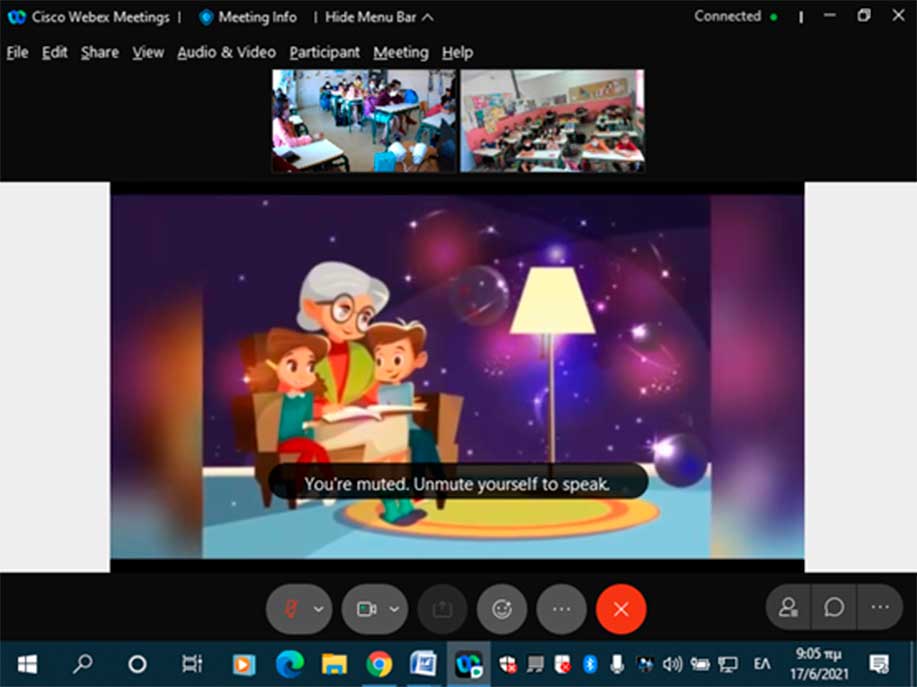Open panel options ellipsis at right
Viewport: 917px width, 687px height.
pyautogui.click(x=880, y=607)
